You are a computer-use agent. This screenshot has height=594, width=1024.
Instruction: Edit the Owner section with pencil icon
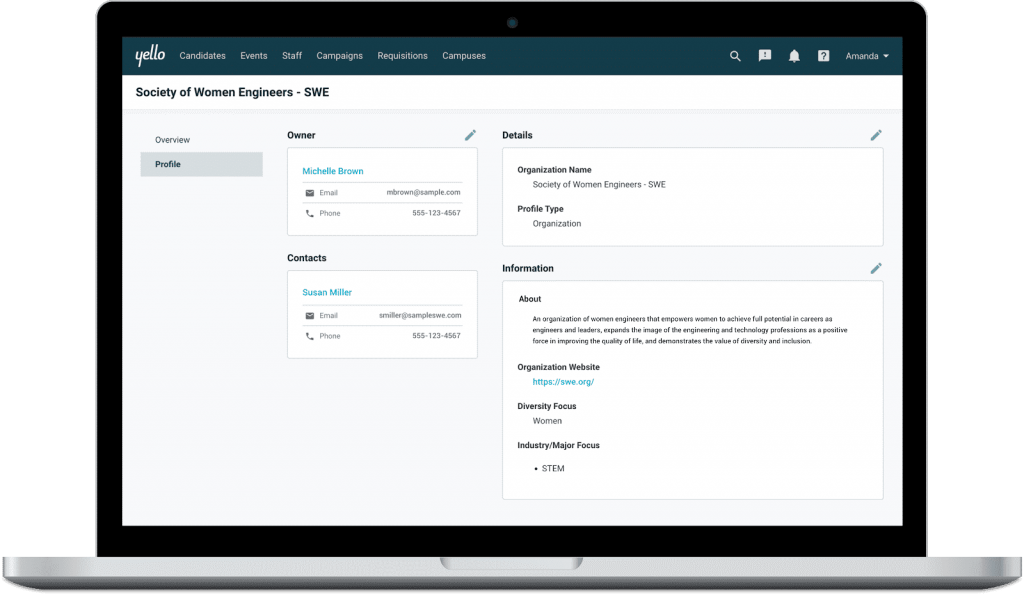[470, 135]
